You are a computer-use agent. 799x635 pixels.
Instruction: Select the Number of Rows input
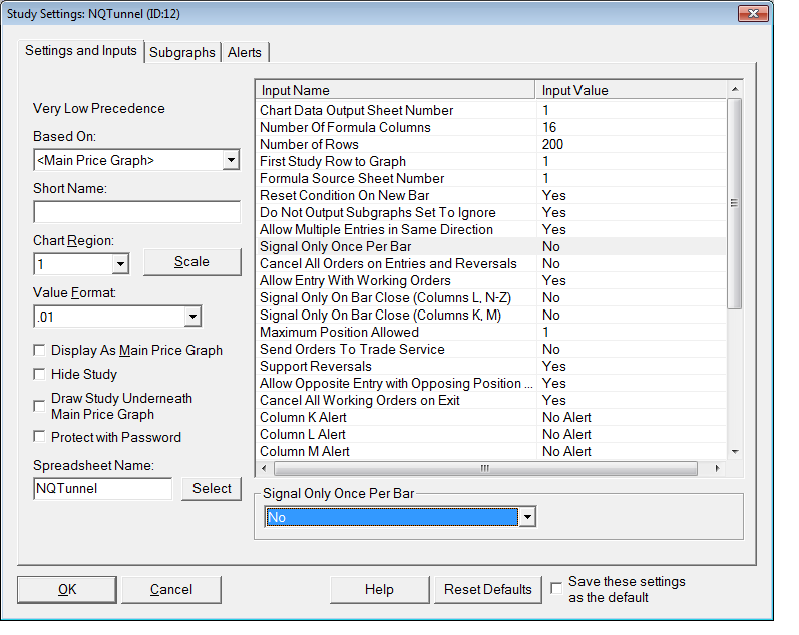[x=492, y=144]
